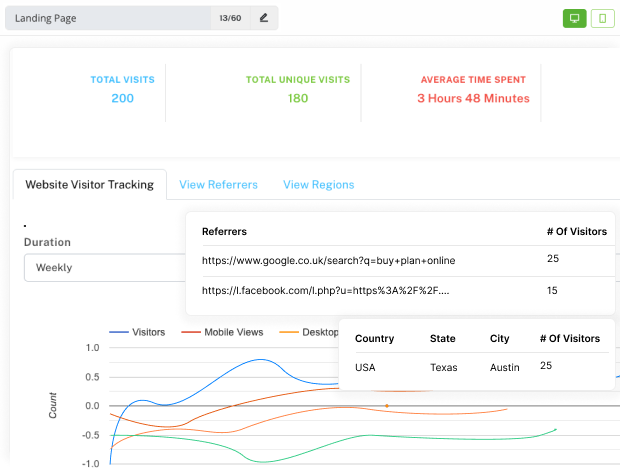Screen dimensions: 620x470
Task: Click the Total Unique Visits value 180
Action: [x=298, y=98]
